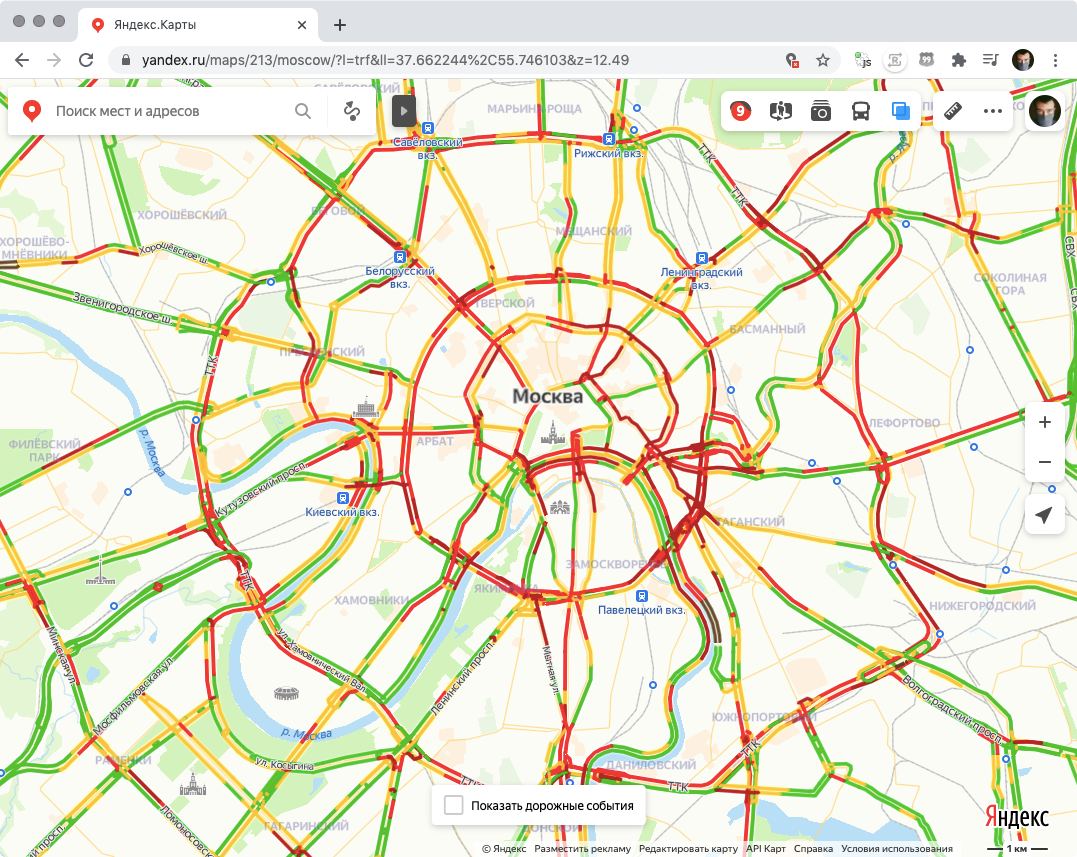1077x857 pixels.
Task: Zoom in with the plus button
Action: pos(1045,422)
